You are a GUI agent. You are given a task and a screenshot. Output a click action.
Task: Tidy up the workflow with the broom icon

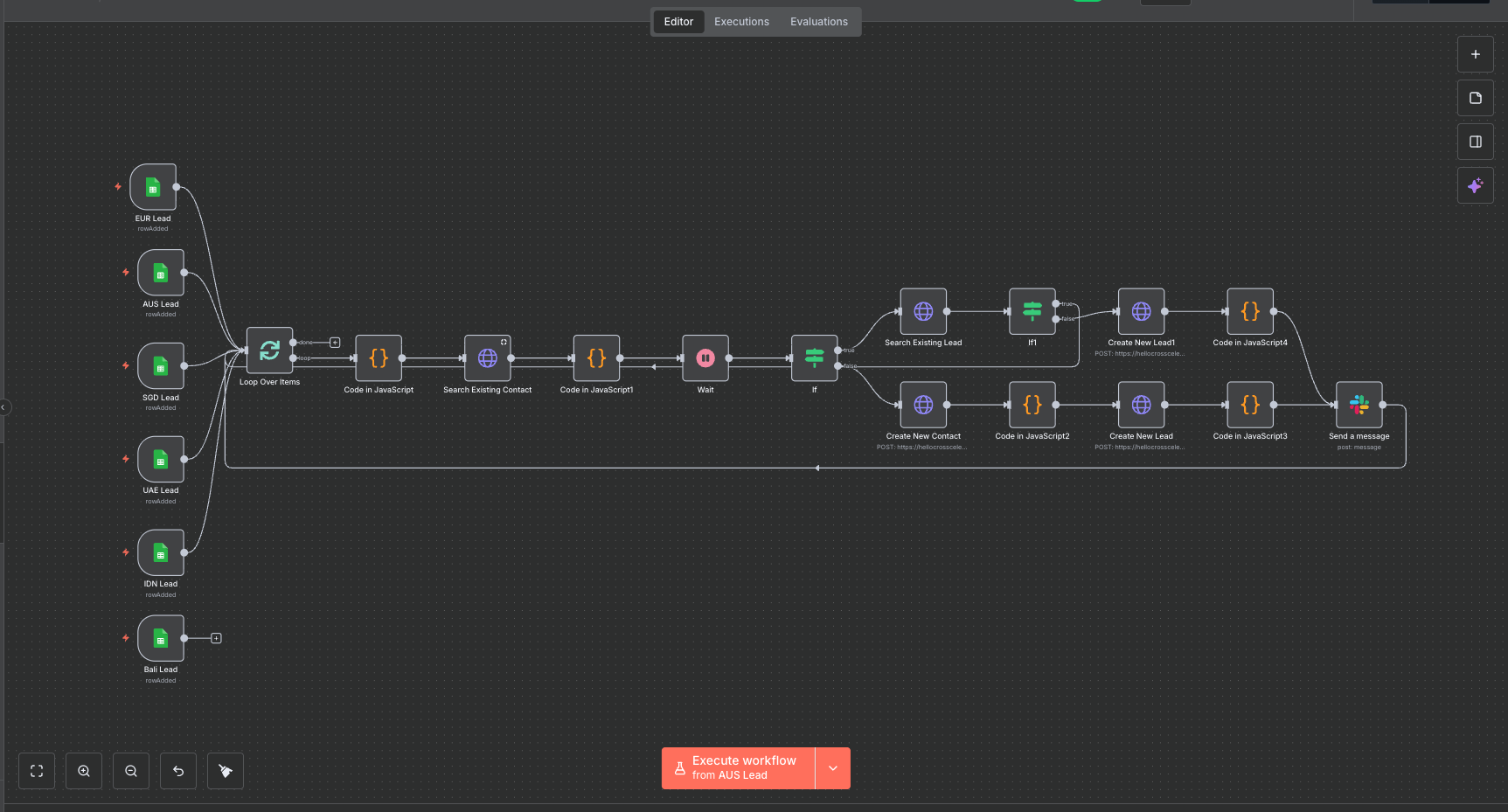pyautogui.click(x=225, y=770)
